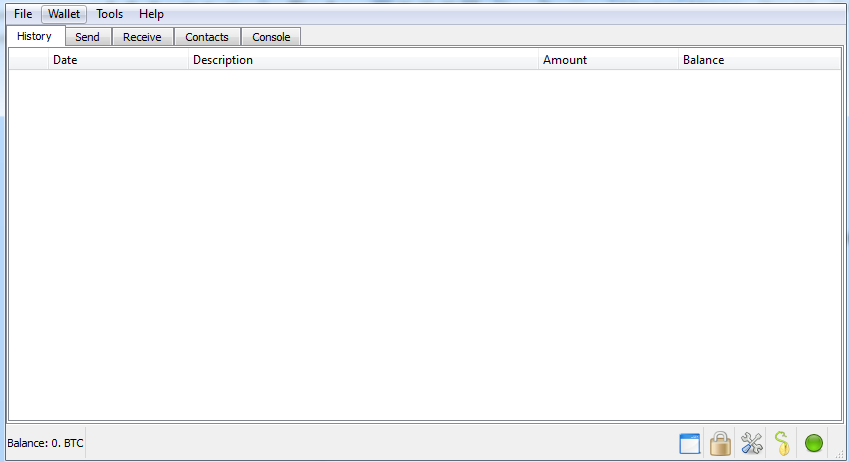The height and width of the screenshot is (462, 849).
Task: Open the Help menu
Action: click(151, 14)
